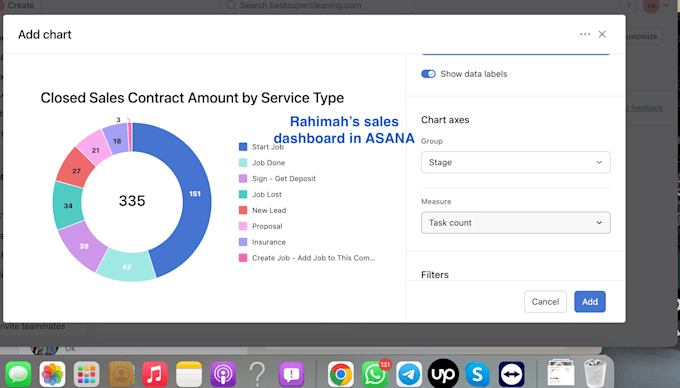Viewport: 680px width, 388px height.
Task: Click the Insurance legend swatch
Action: click(243, 242)
